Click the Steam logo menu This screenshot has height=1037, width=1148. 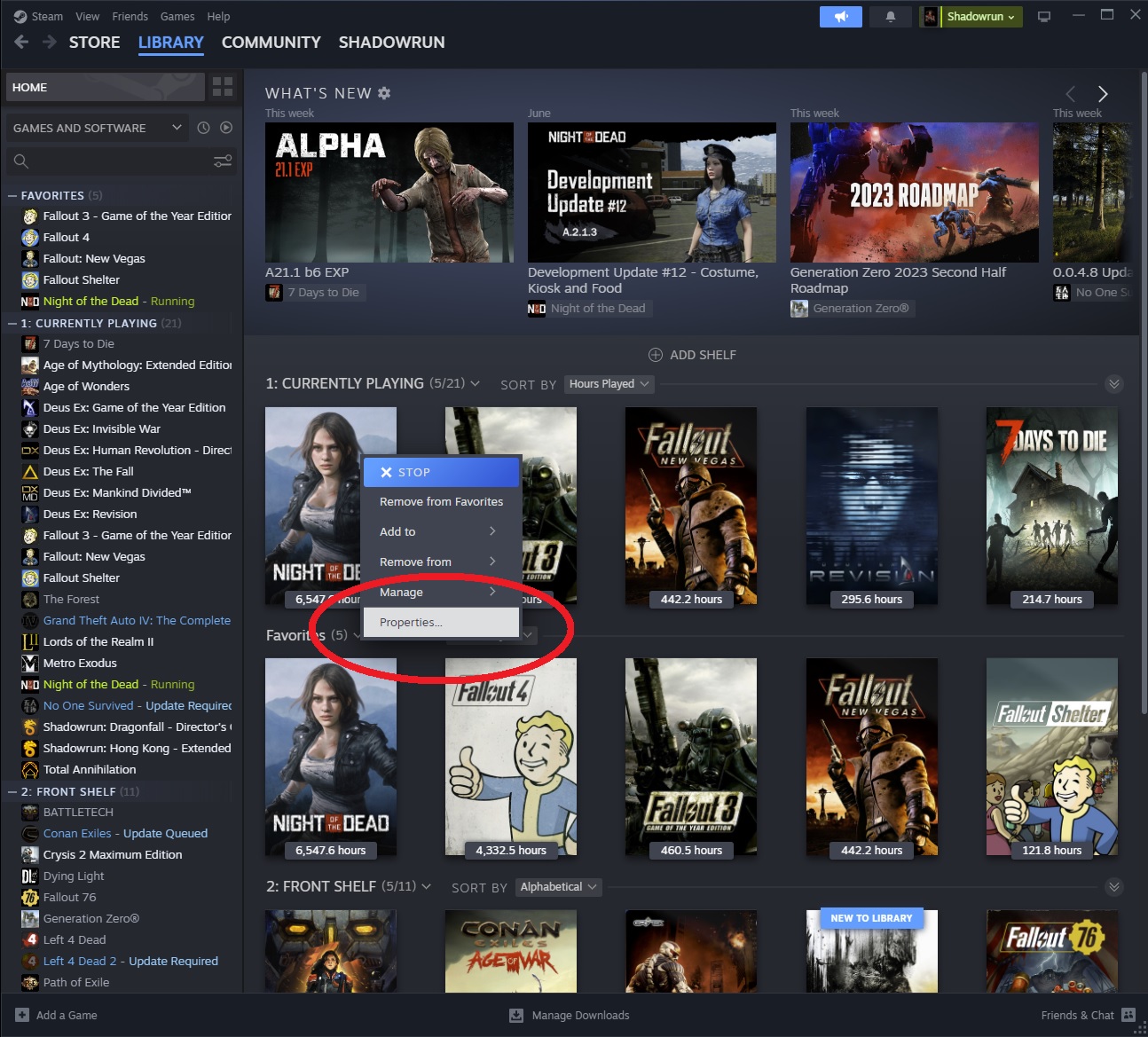[x=38, y=16]
